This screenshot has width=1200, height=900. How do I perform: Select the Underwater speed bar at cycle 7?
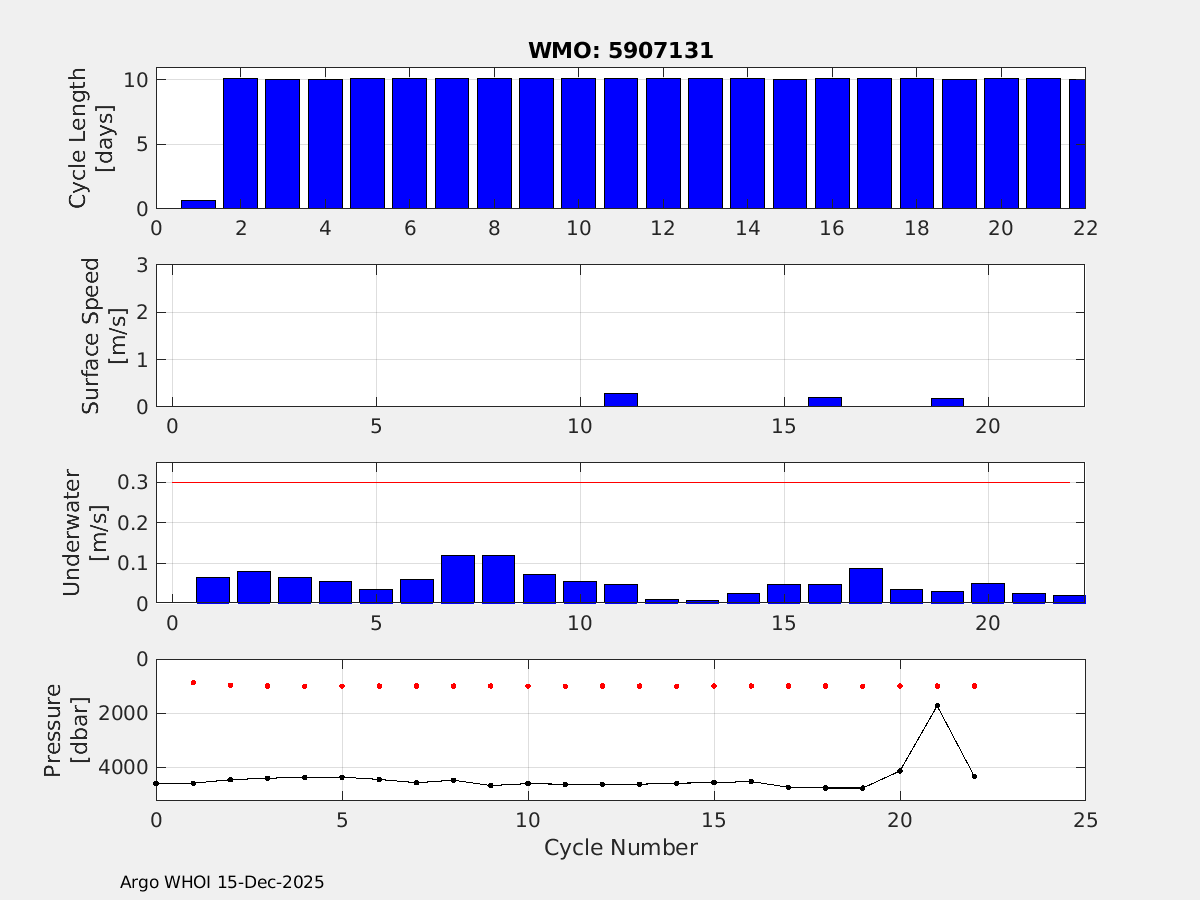click(458, 579)
